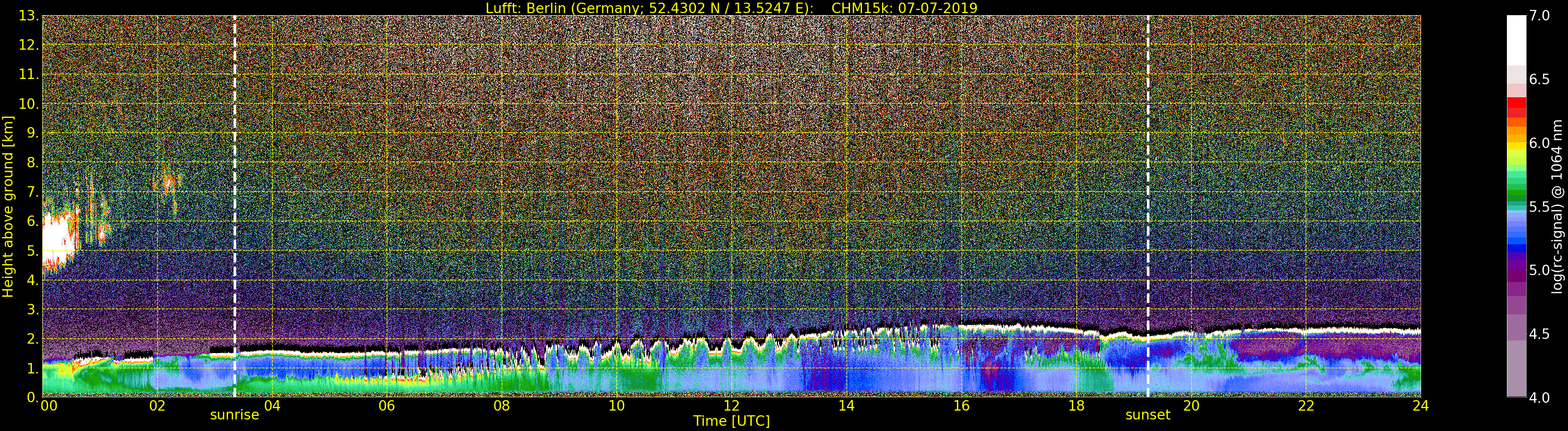Click the height tick label '10.'
Screen dimensions: 1568x431
(29, 104)
